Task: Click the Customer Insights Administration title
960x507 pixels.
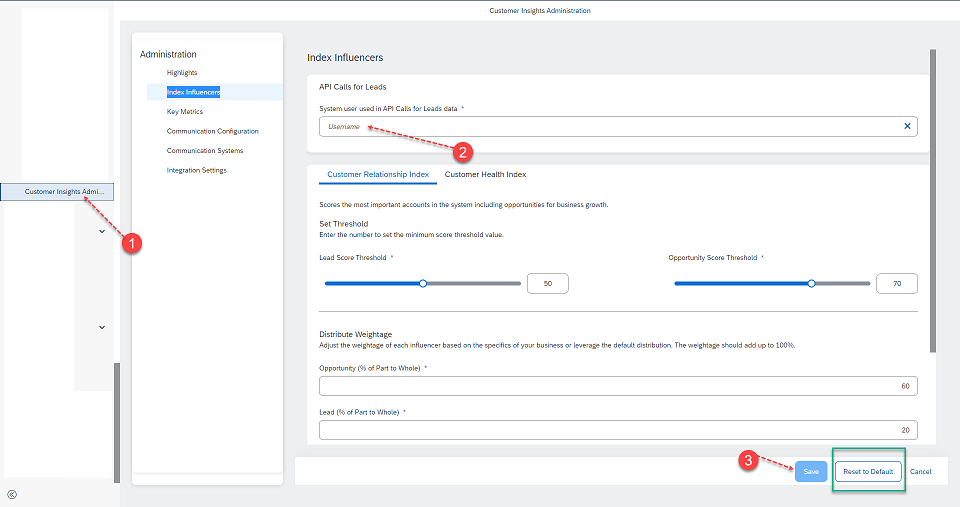Action: point(539,10)
